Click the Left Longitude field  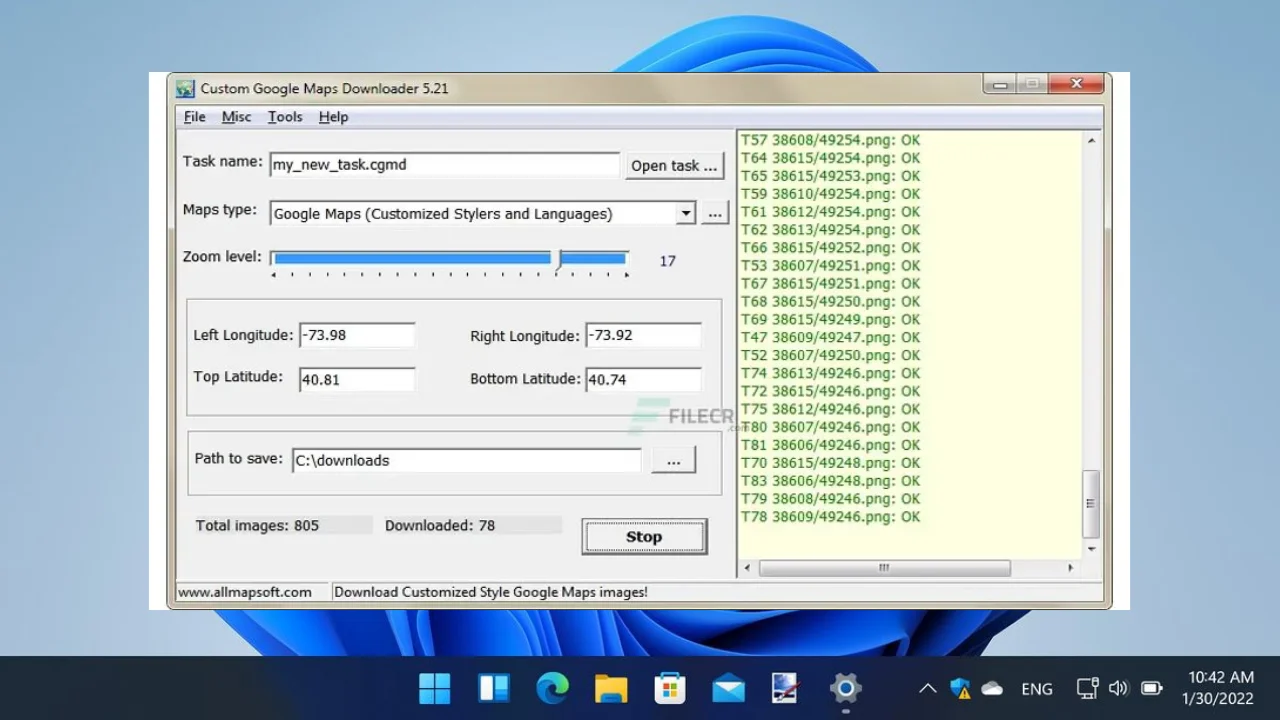357,335
